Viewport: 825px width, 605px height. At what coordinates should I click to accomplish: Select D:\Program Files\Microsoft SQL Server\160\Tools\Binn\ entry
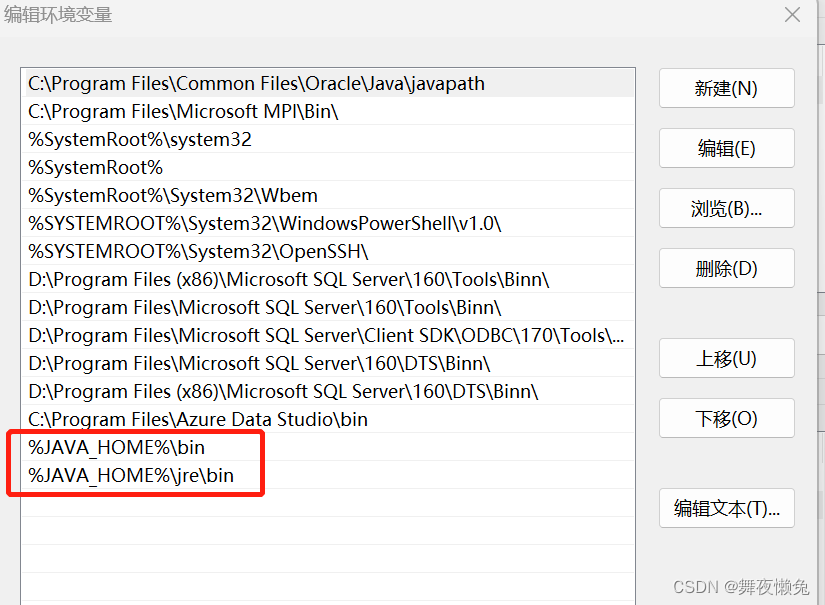(328, 307)
